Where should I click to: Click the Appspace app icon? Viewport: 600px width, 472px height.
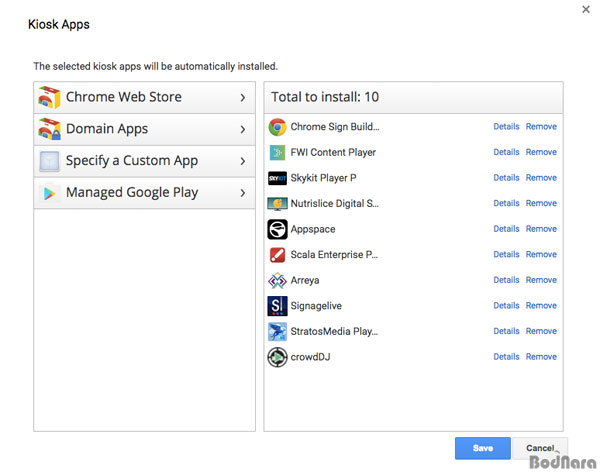coord(277,229)
